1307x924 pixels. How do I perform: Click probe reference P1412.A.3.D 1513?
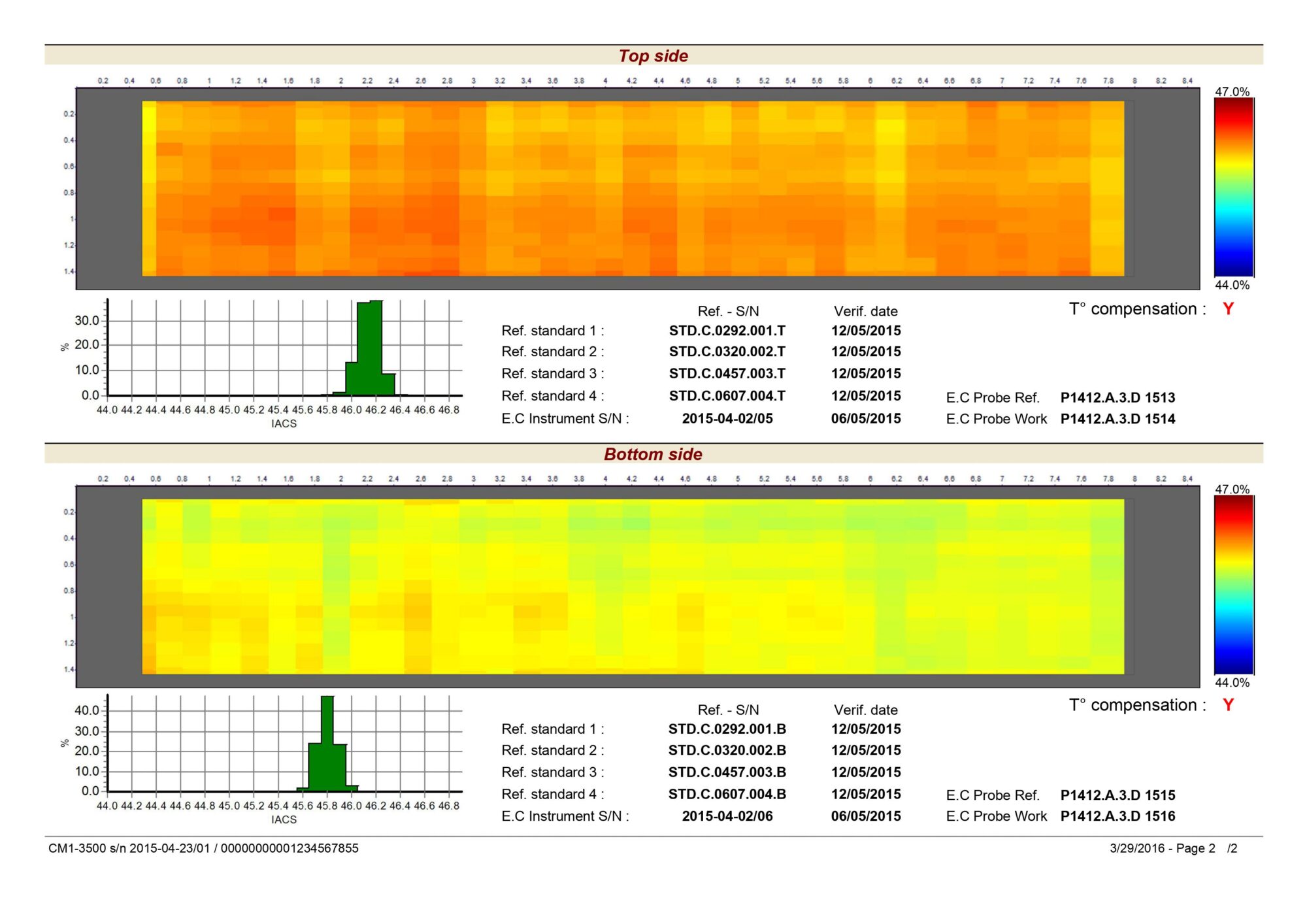(x=1117, y=397)
